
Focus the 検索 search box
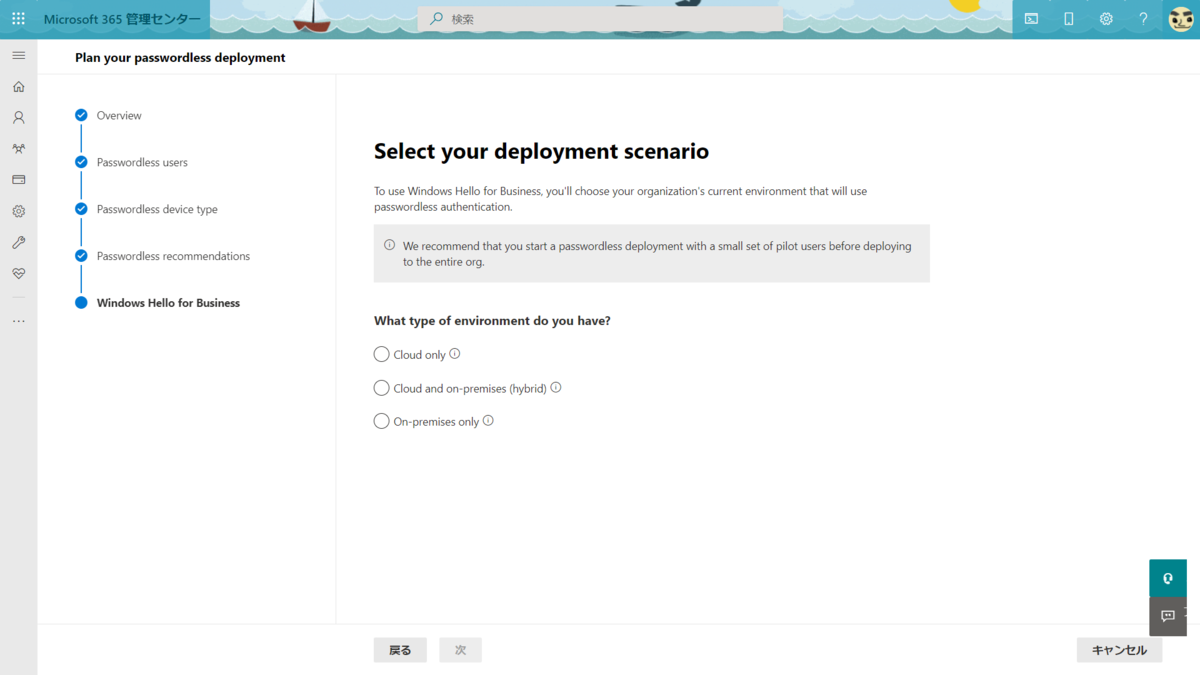click(600, 19)
